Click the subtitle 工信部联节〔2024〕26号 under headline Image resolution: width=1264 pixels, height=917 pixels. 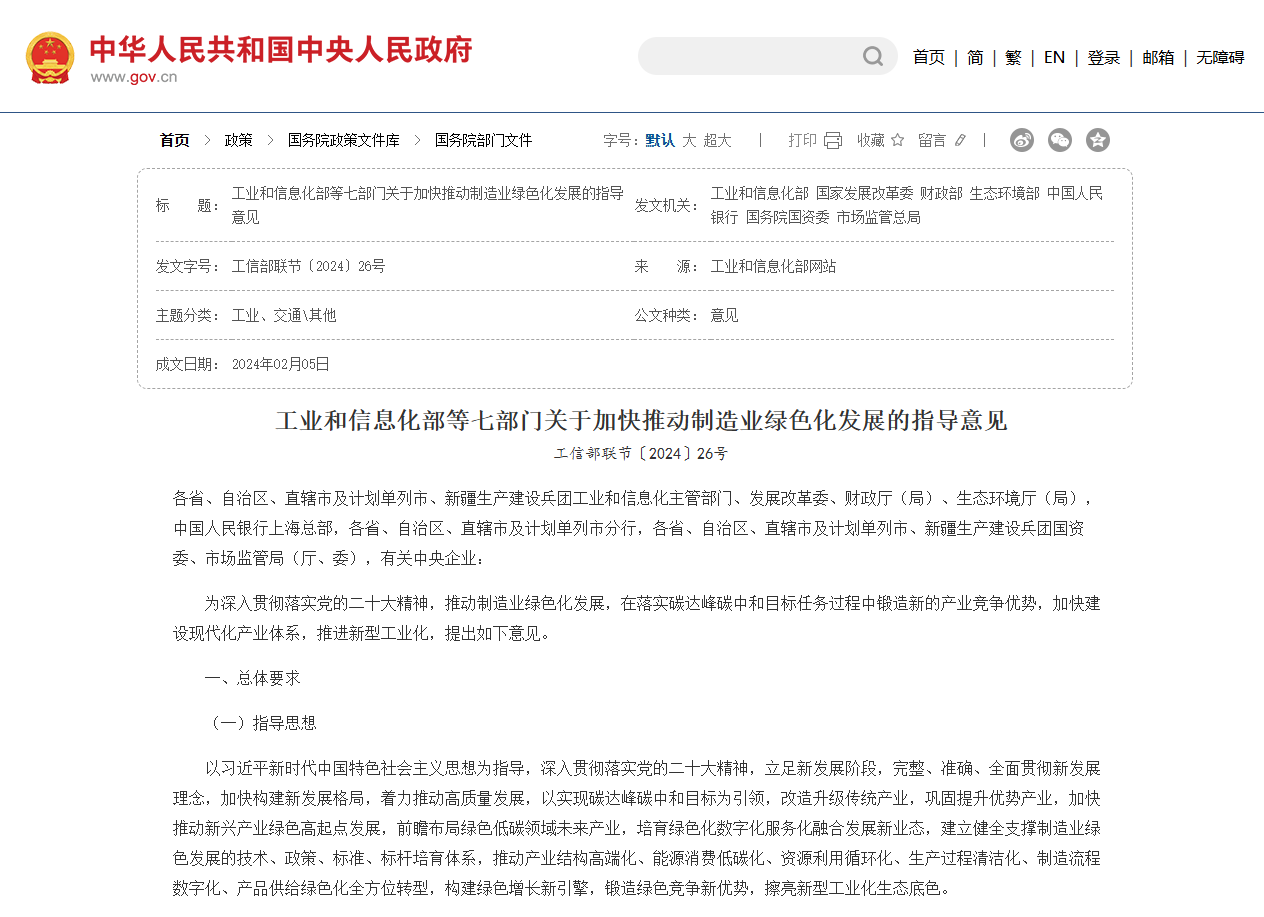(642, 453)
